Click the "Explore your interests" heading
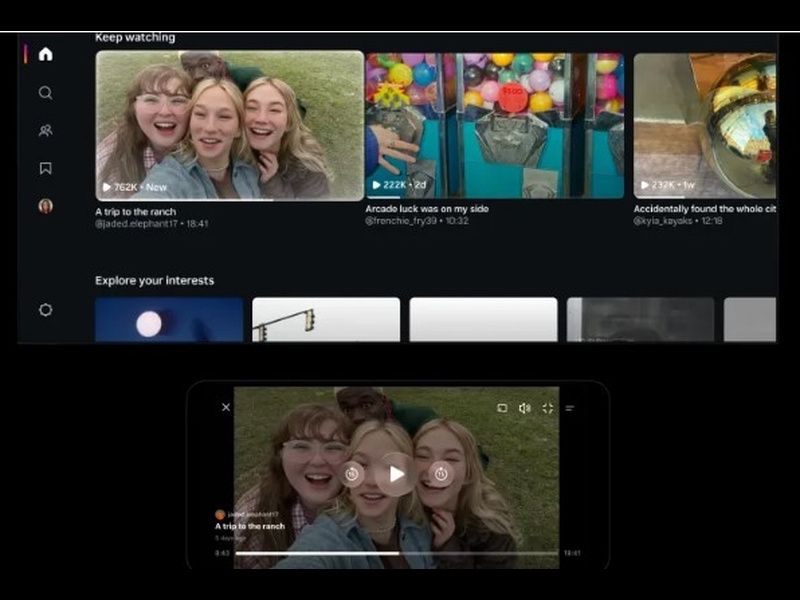The width and height of the screenshot is (800, 600). (x=155, y=281)
